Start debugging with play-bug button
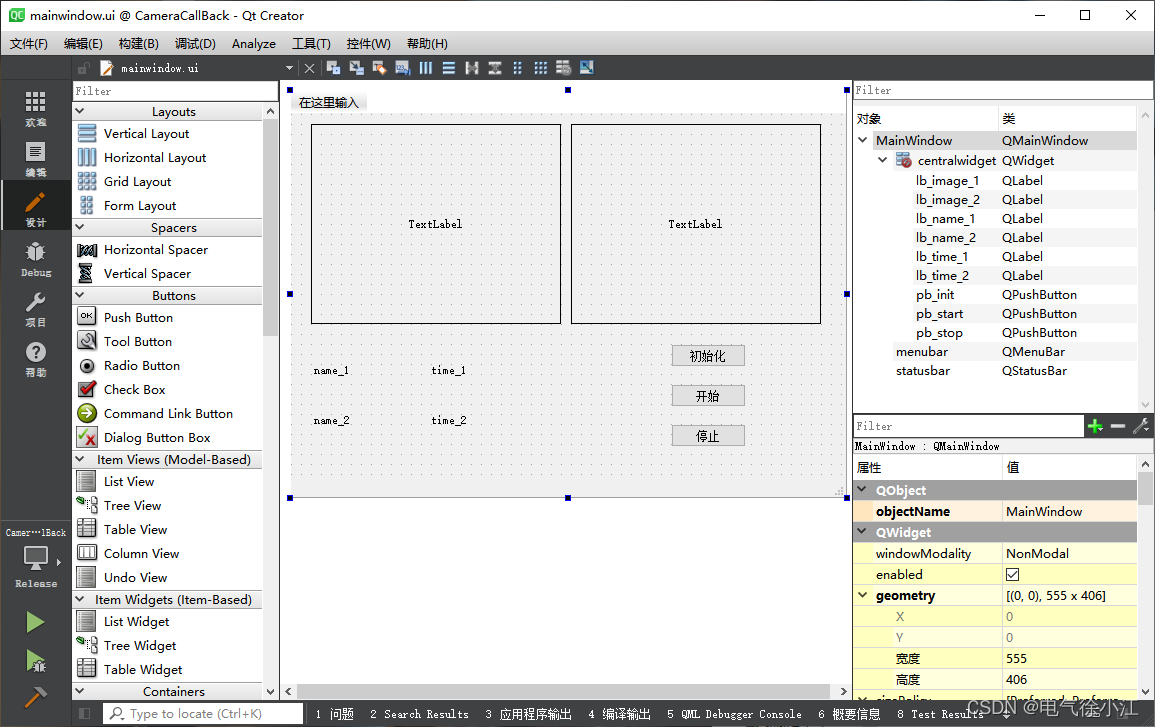 [35, 661]
